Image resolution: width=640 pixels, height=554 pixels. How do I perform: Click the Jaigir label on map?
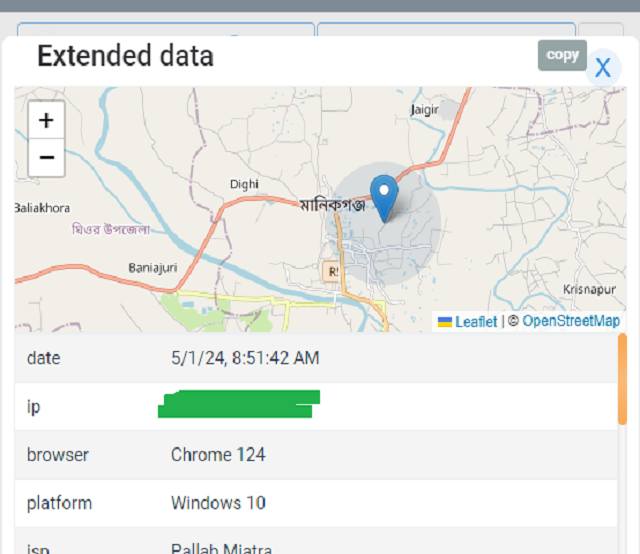tap(425, 110)
